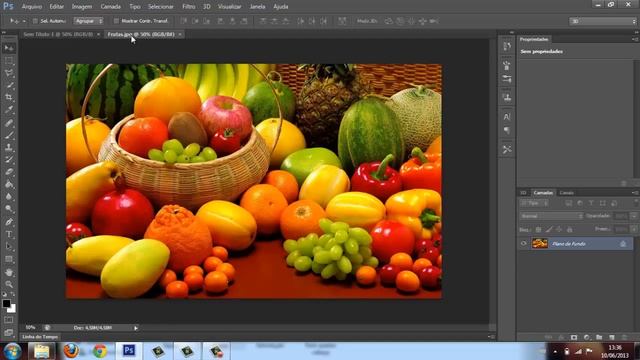The image size is (640, 360).
Task: Select the Rectangle shape tool
Action: pos(9,259)
